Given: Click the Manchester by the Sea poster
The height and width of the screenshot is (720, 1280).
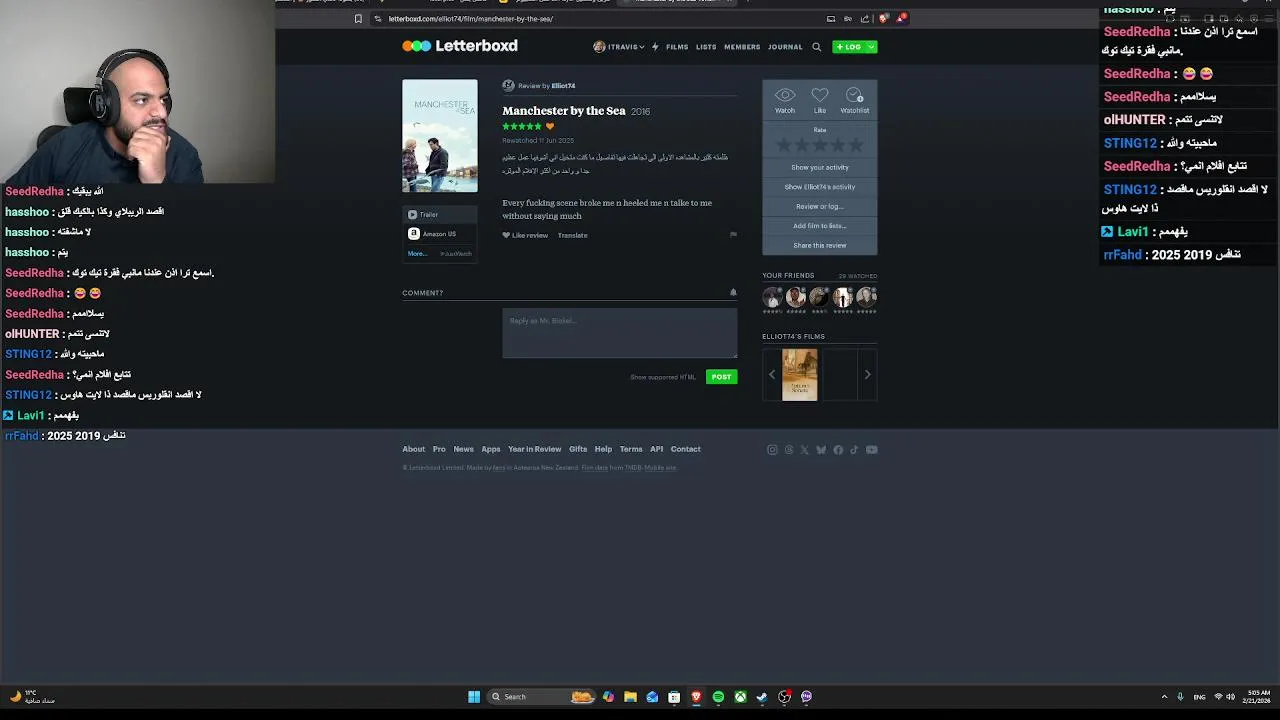Looking at the screenshot, I should click(x=440, y=136).
